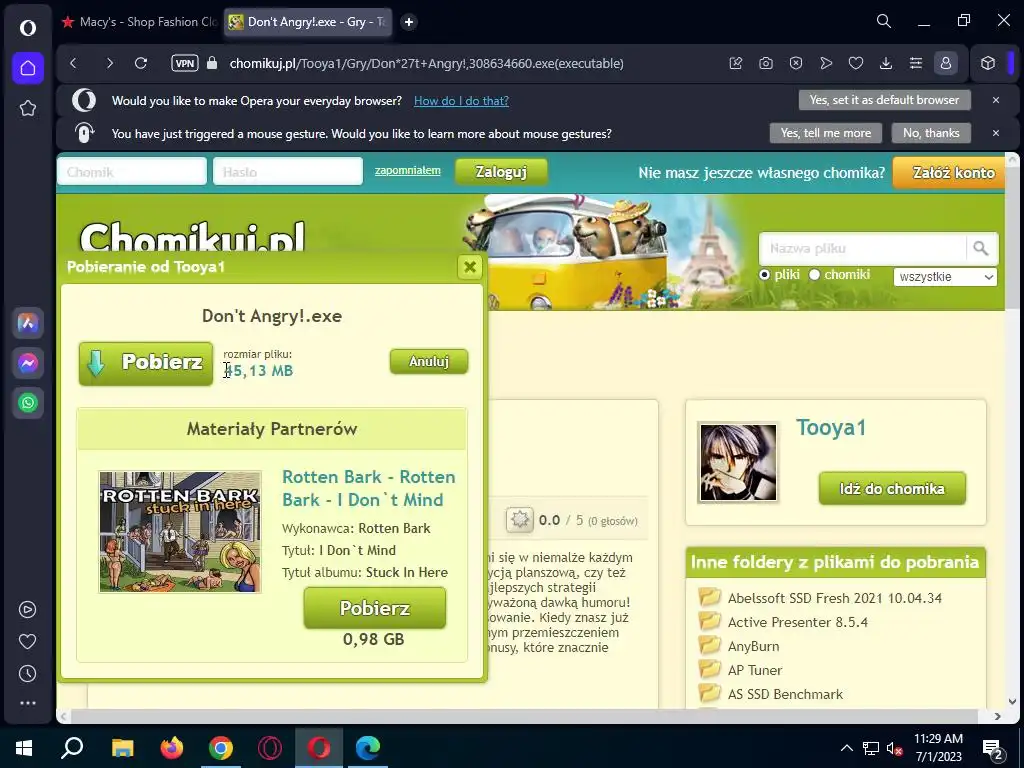1024x768 pixels.
Task: Add page to bookmarks heart icon
Action: coord(856,63)
